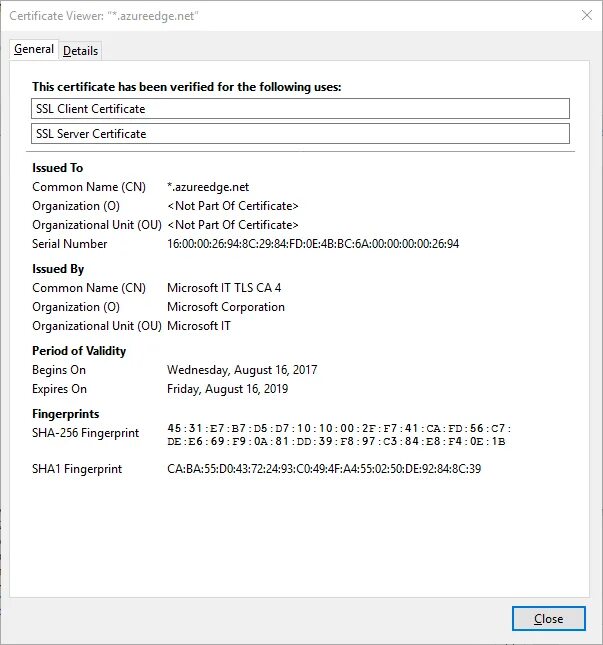Click the Issued To heading

(x=58, y=168)
